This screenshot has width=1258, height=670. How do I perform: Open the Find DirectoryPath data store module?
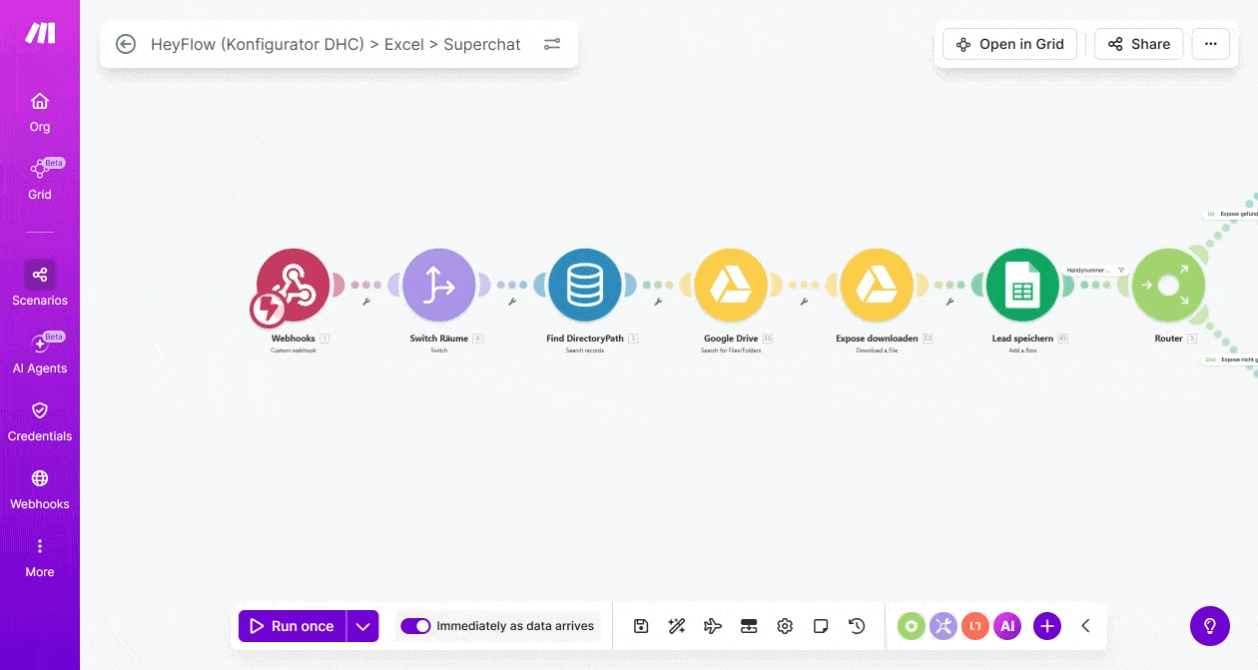[x=585, y=286]
